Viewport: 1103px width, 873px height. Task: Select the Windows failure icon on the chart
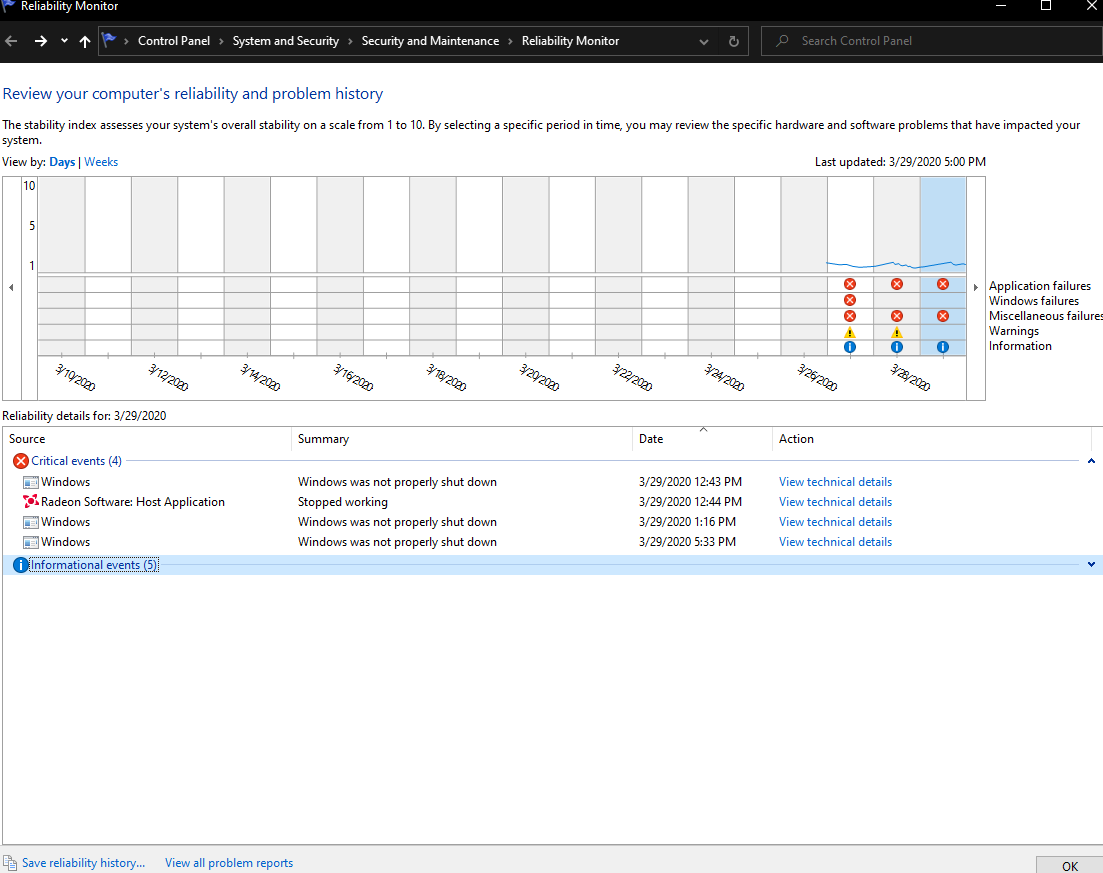[x=850, y=300]
